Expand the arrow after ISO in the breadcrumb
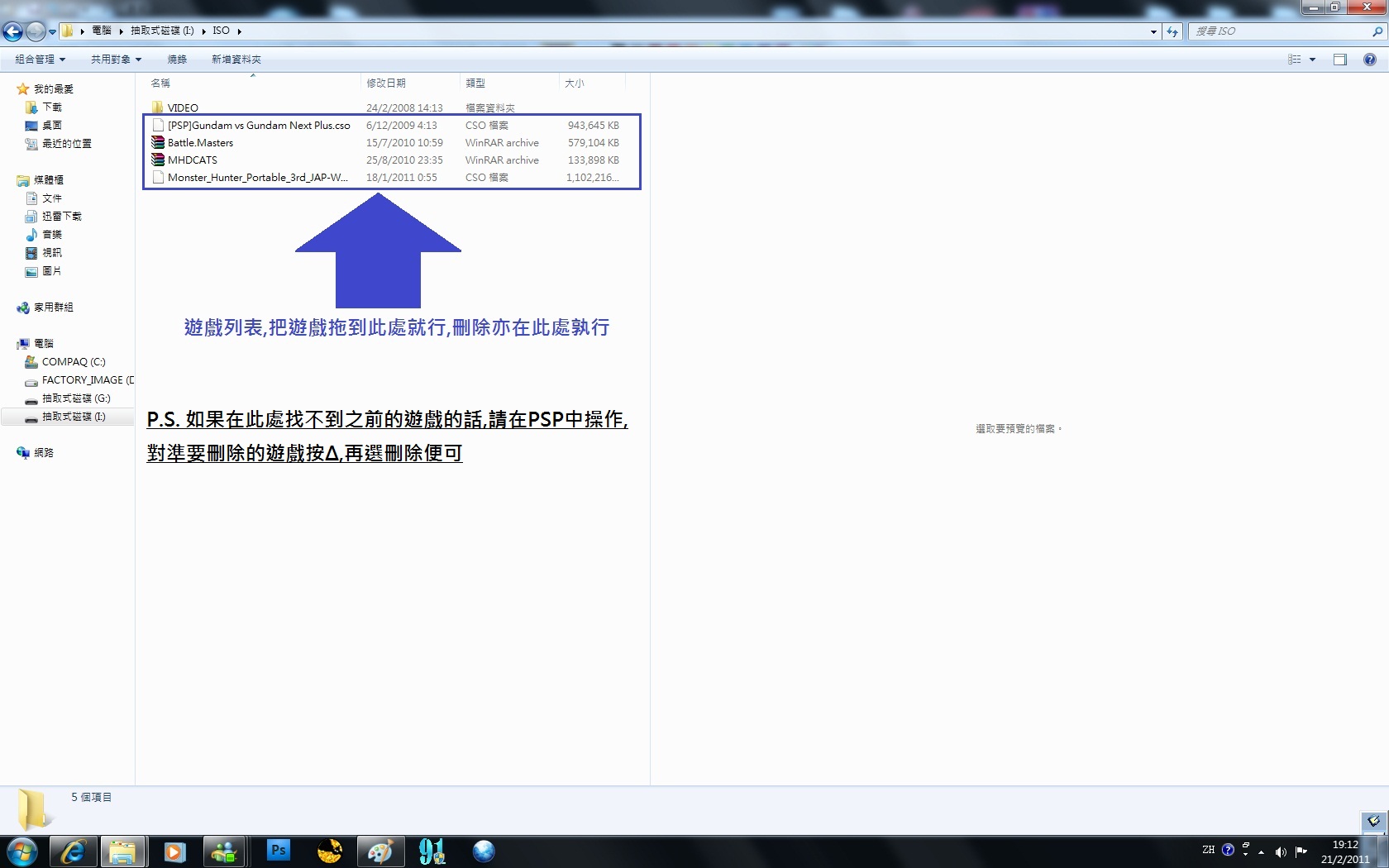The image size is (1389, 868). [x=240, y=31]
